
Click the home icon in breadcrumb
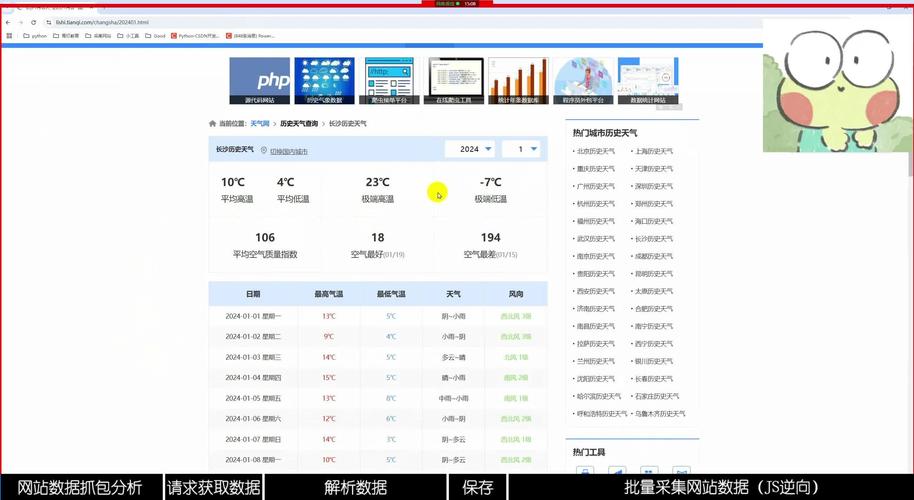click(213, 124)
